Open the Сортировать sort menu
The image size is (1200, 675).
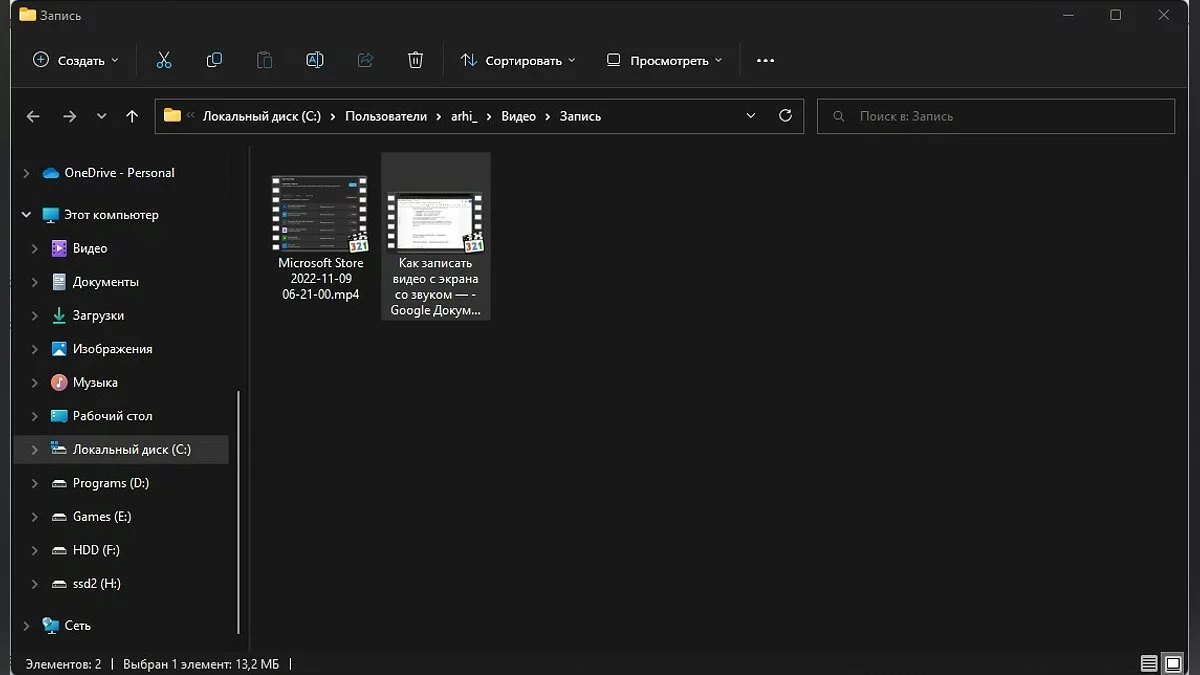518,60
